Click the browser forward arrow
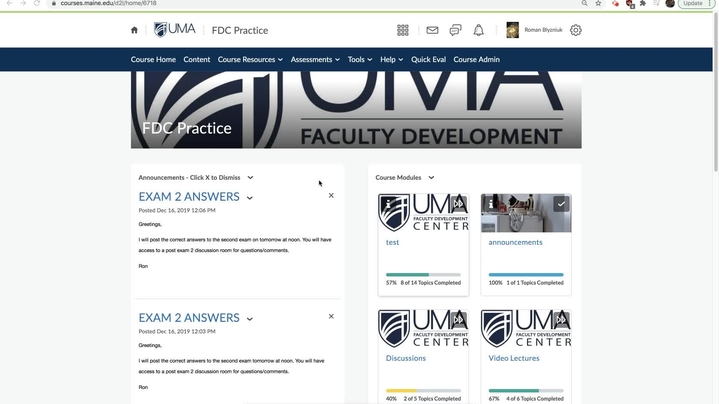Screen dimensions: 719x404 point(23,3)
